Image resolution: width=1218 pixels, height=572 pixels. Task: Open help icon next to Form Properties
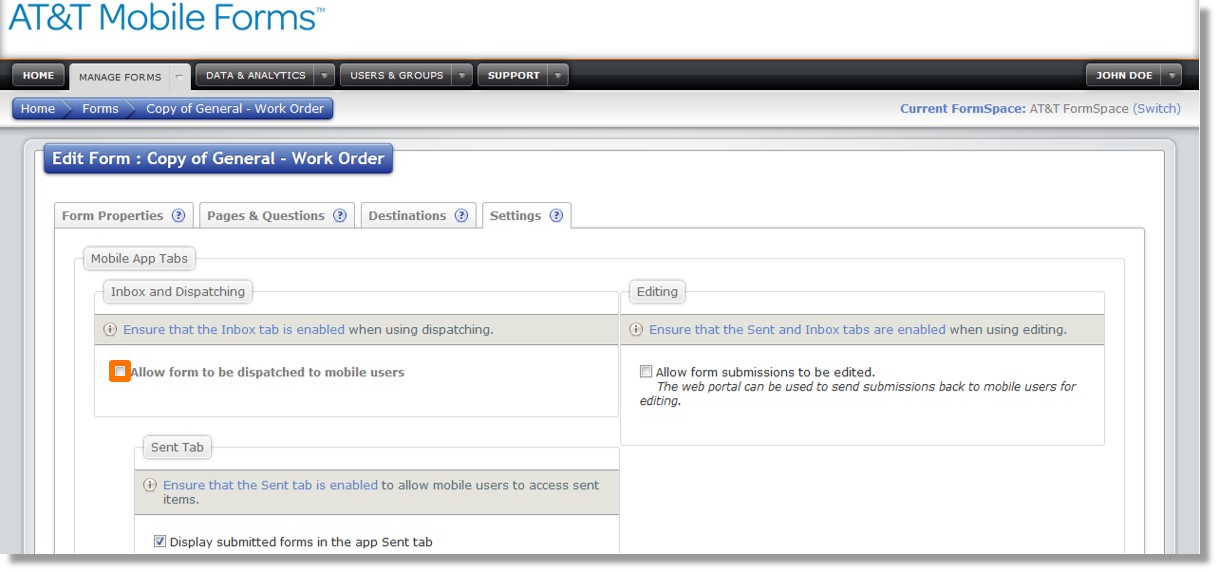click(179, 216)
